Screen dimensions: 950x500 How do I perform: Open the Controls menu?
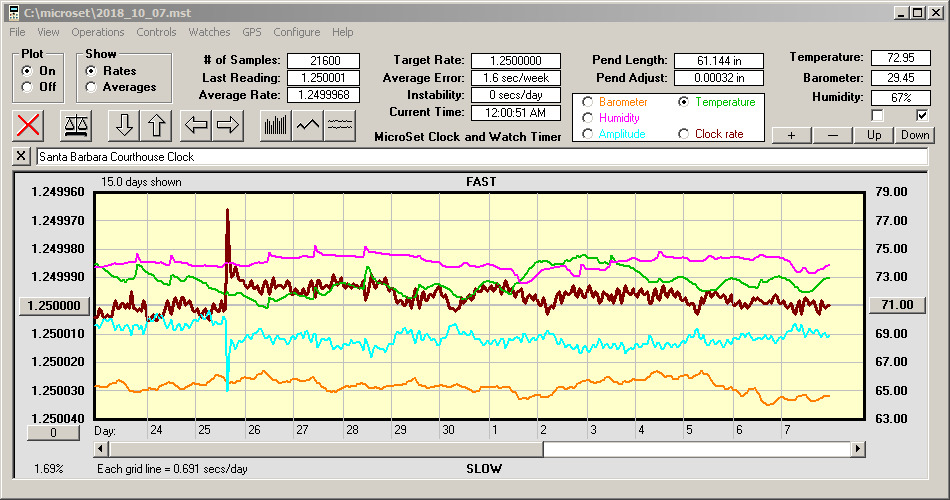click(x=156, y=32)
